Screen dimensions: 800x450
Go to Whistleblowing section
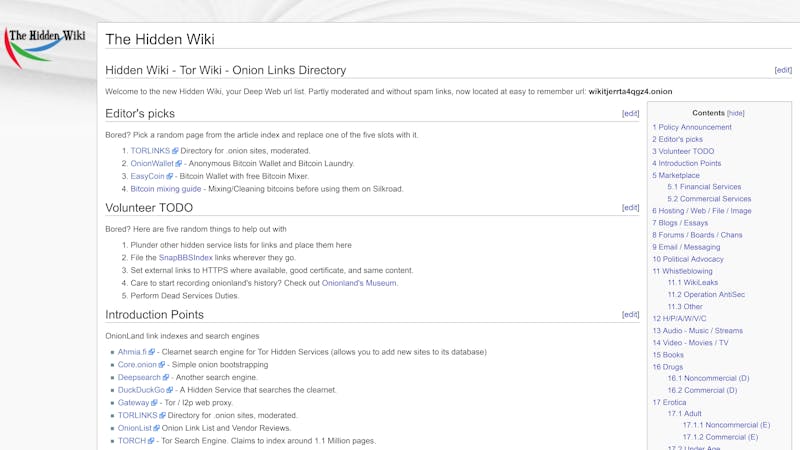pos(683,271)
